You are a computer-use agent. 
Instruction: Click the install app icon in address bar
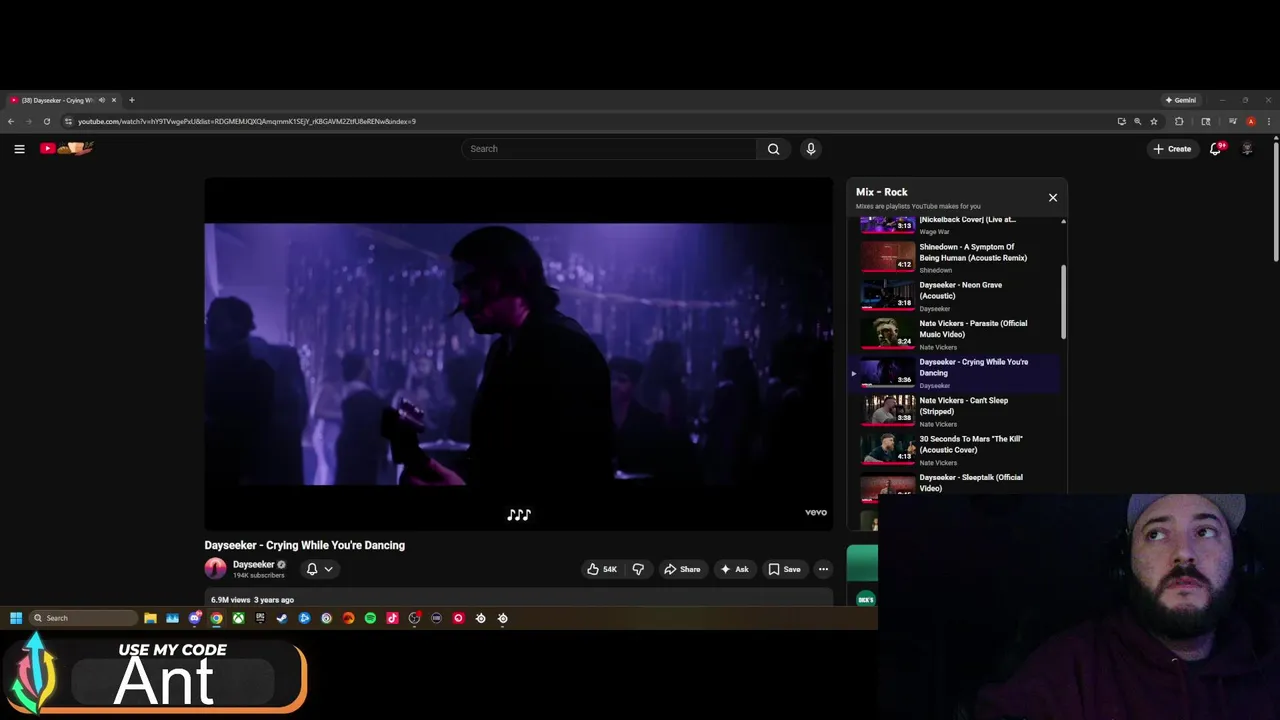(x=1121, y=121)
